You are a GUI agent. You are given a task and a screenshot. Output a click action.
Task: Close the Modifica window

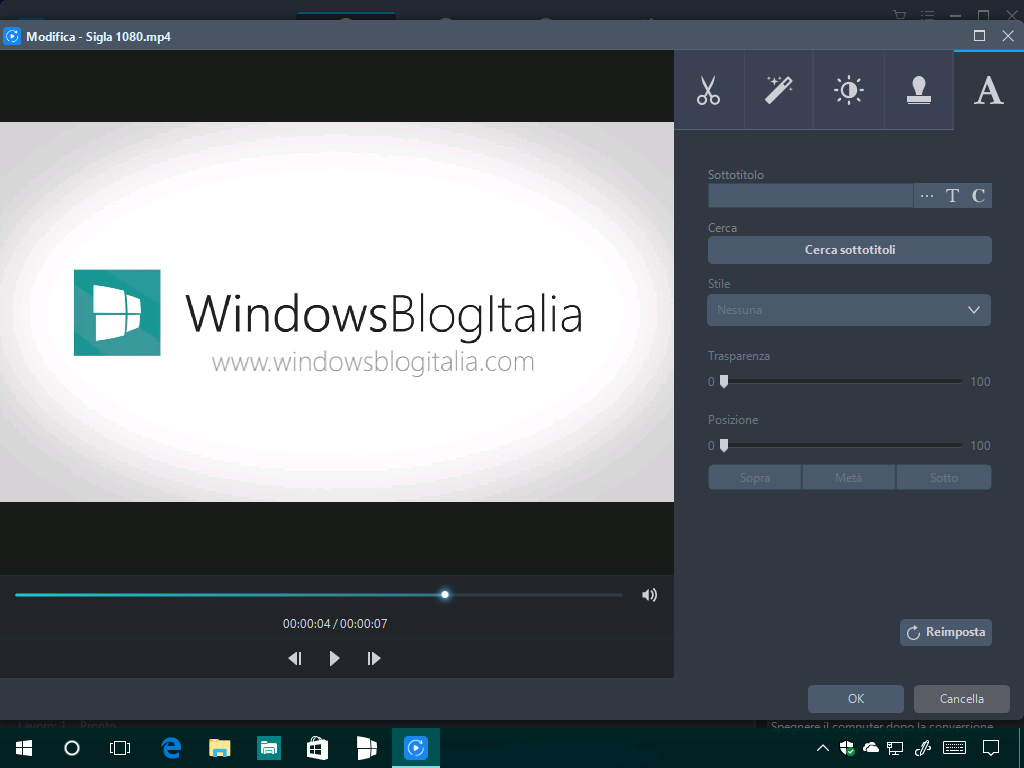tap(1008, 36)
